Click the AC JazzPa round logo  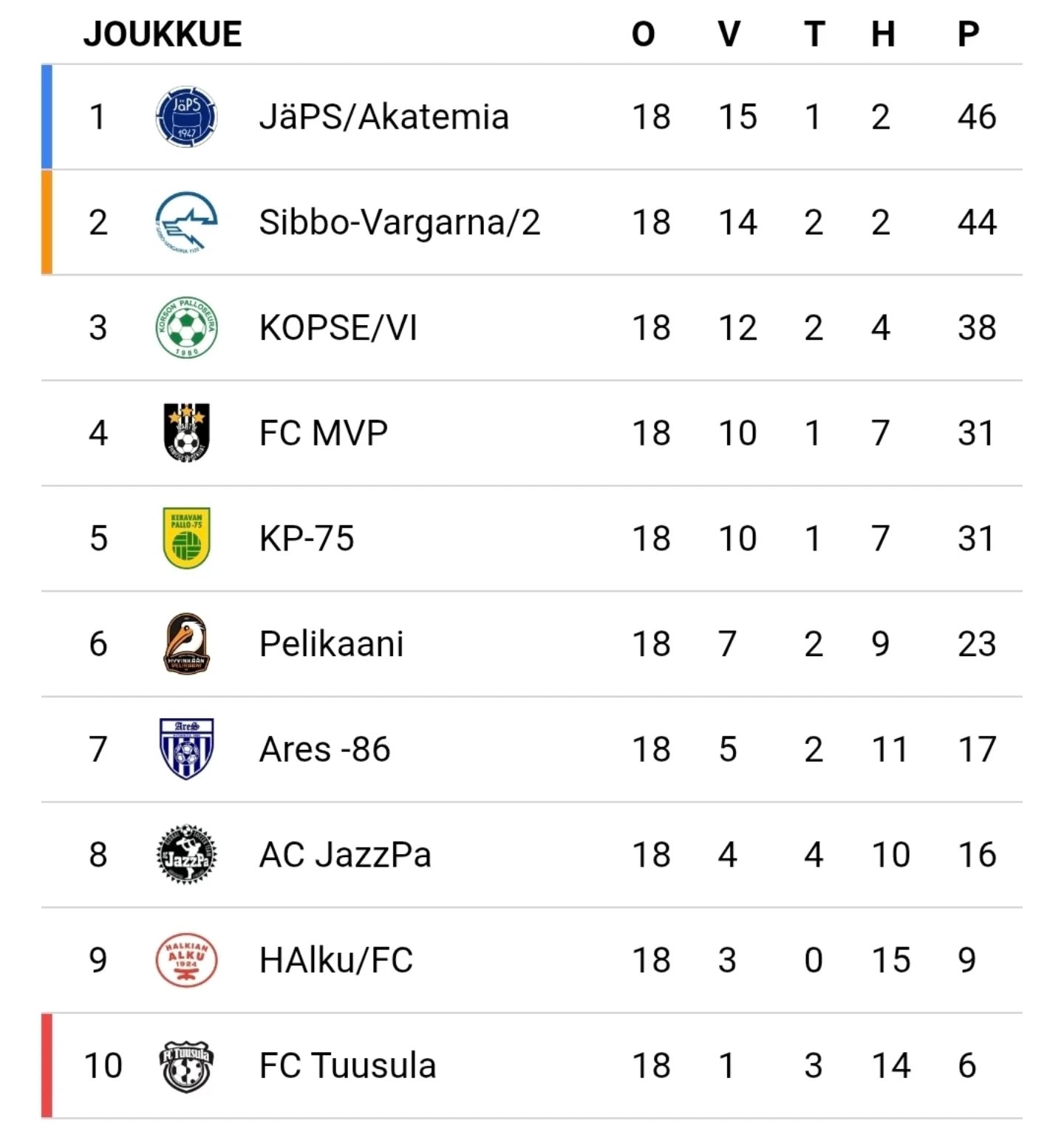[x=186, y=854]
